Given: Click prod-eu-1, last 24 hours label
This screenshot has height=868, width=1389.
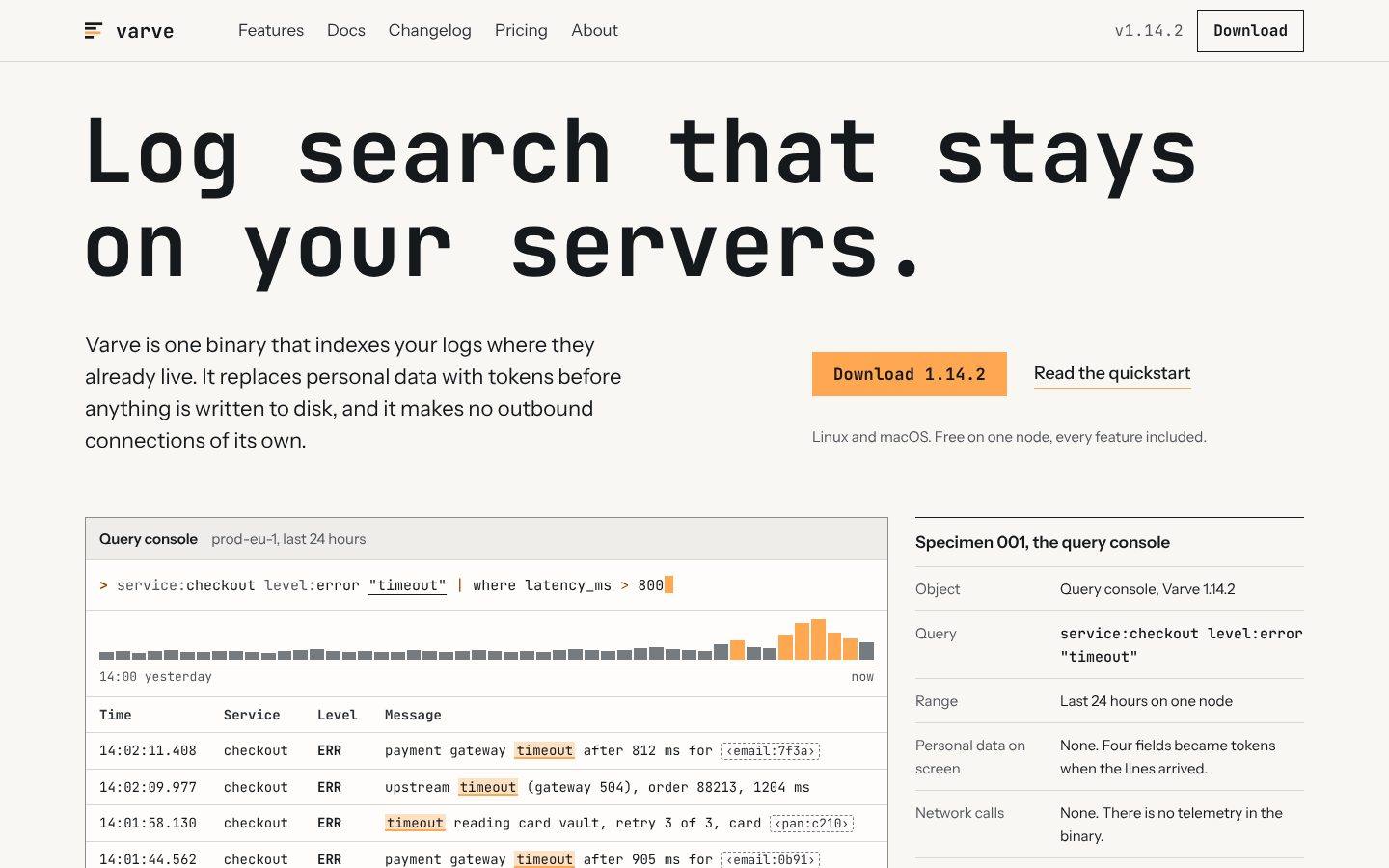Looking at the screenshot, I should pos(288,539).
